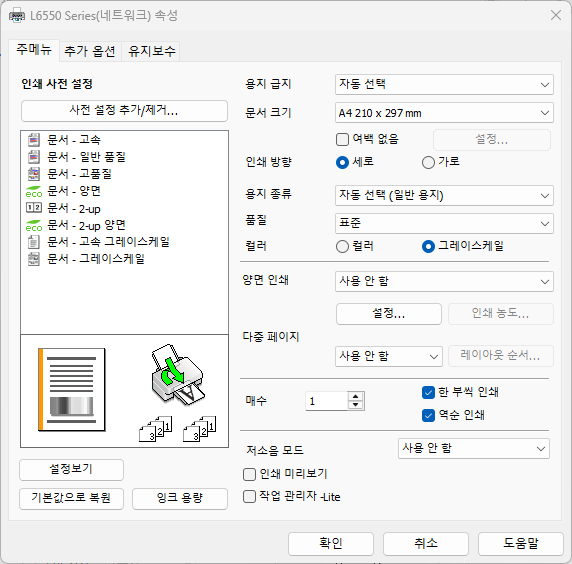This screenshot has width=572, height=564.
Task: Open the 다중 페이지 dropdown
Action: [389, 356]
